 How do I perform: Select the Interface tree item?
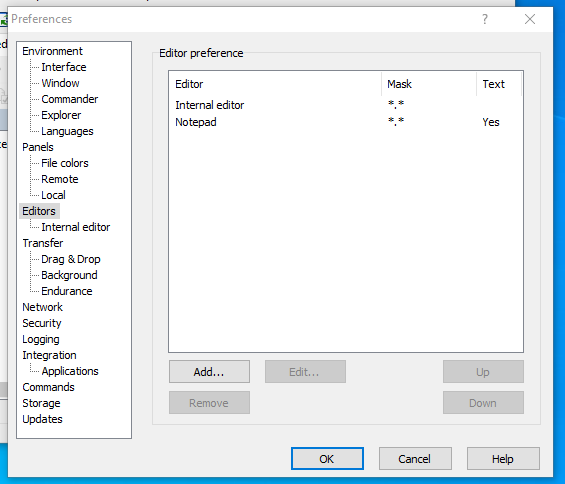pos(64,67)
